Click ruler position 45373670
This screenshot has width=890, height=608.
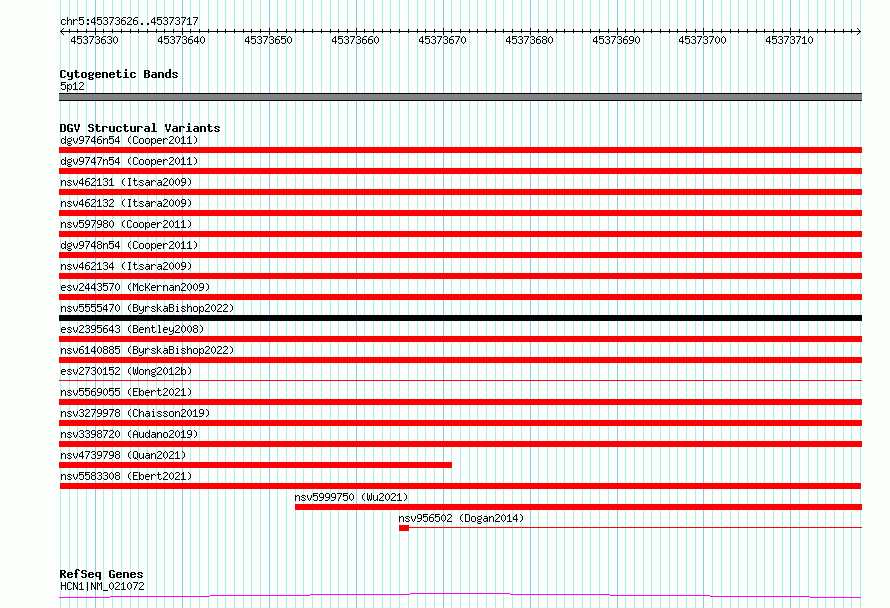tap(442, 40)
